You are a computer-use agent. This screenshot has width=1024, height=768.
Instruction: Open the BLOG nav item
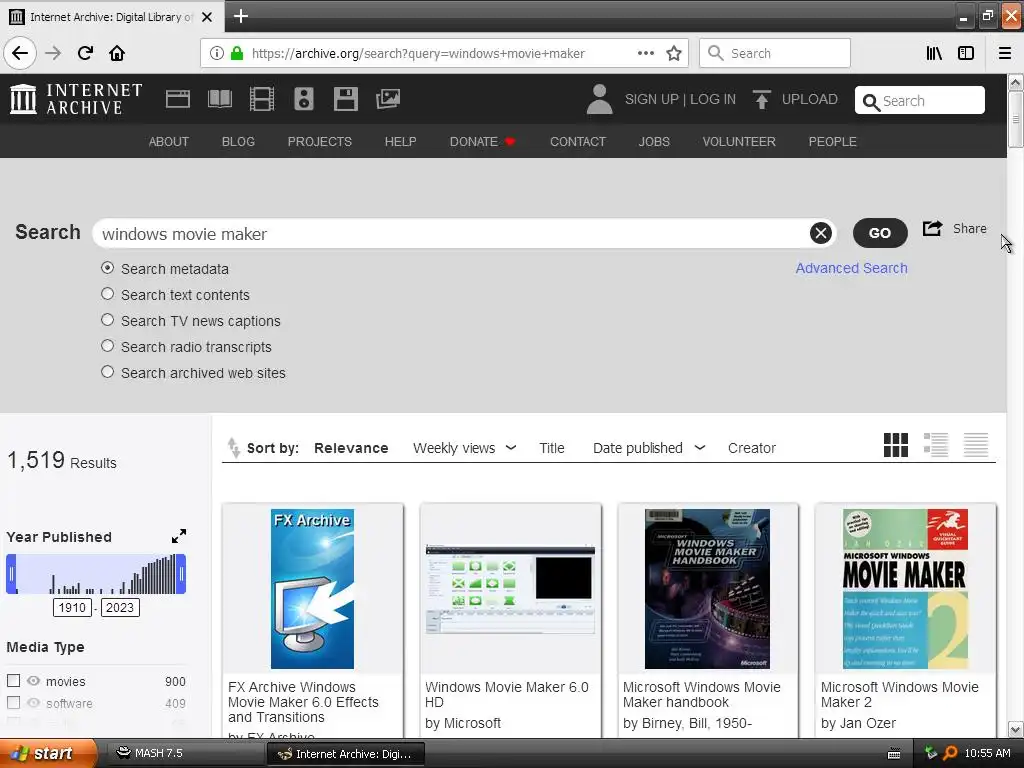[238, 142]
